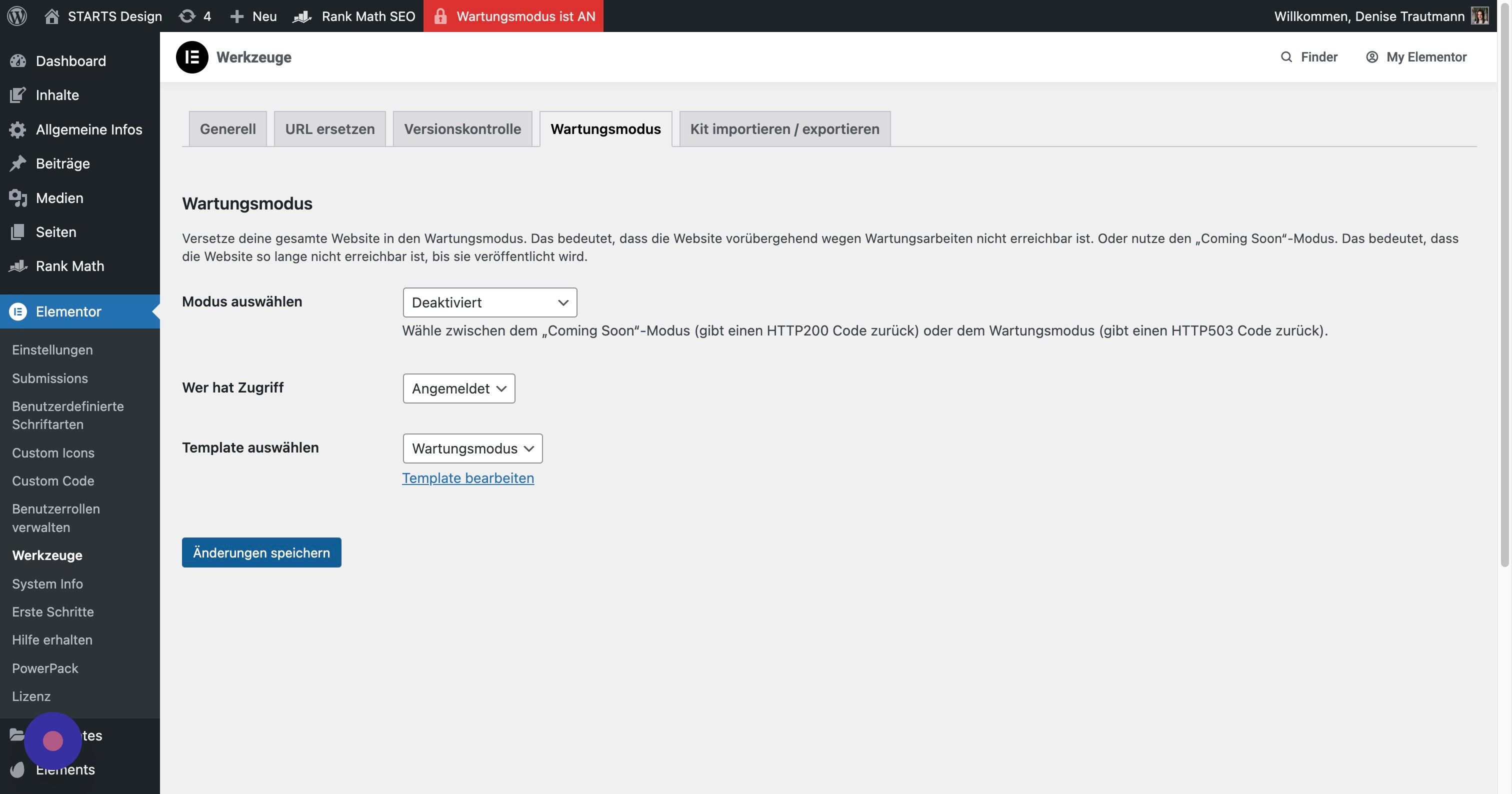Image resolution: width=1512 pixels, height=794 pixels.
Task: Open Template bearbeiten link
Action: pos(468,477)
